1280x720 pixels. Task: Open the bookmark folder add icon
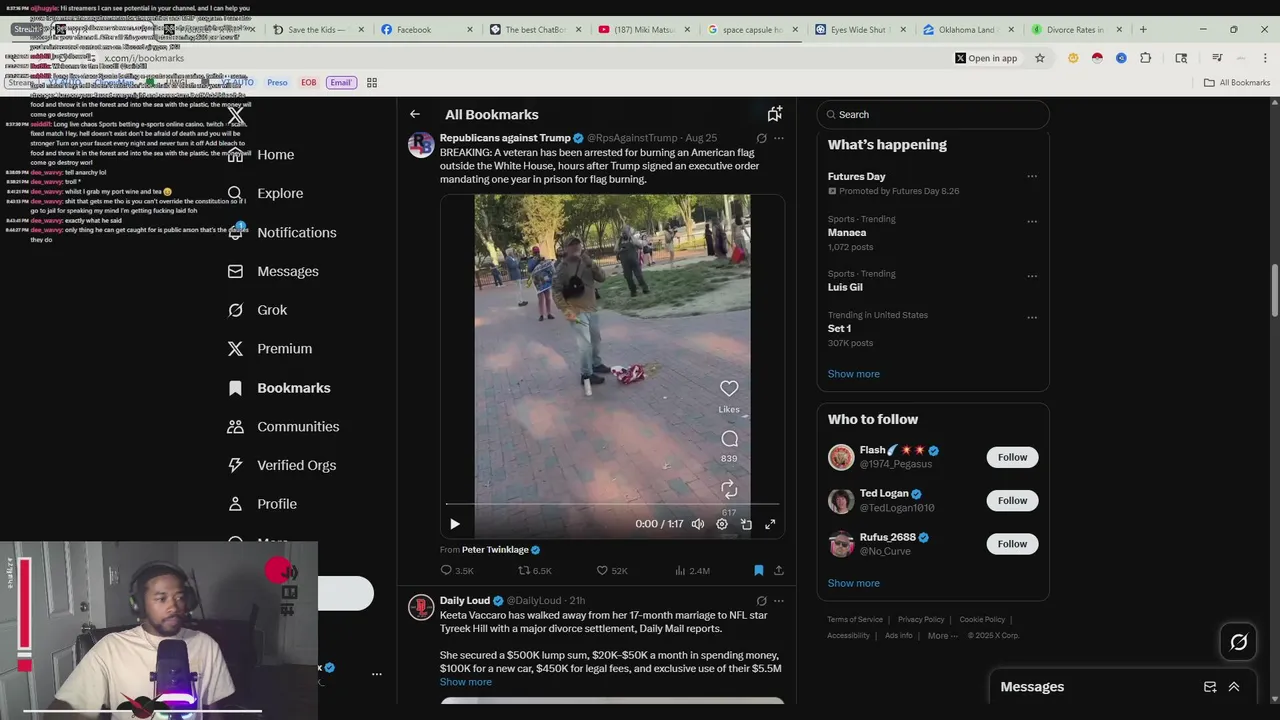pos(774,114)
